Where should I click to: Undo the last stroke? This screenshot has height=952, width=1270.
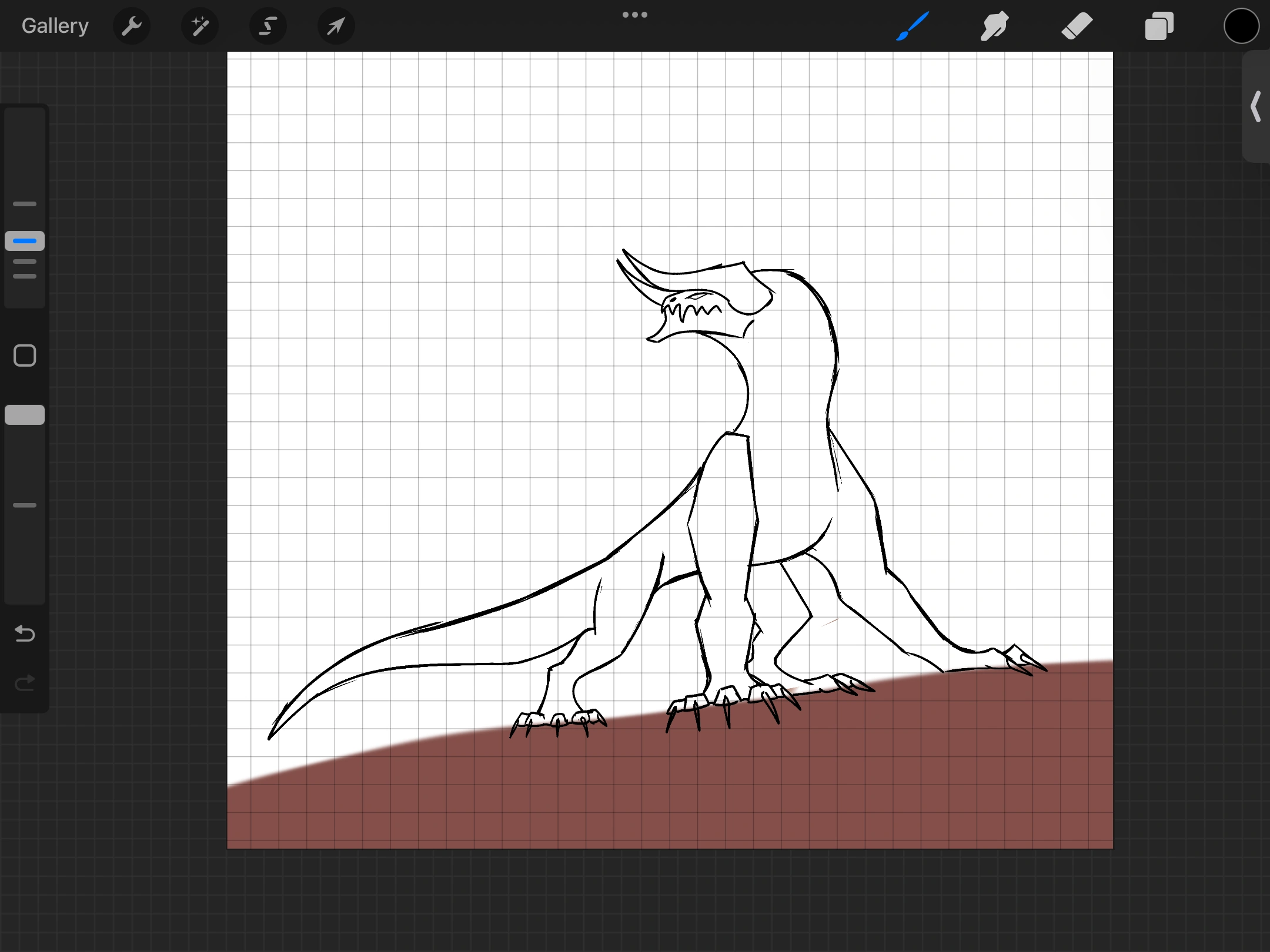tap(25, 633)
